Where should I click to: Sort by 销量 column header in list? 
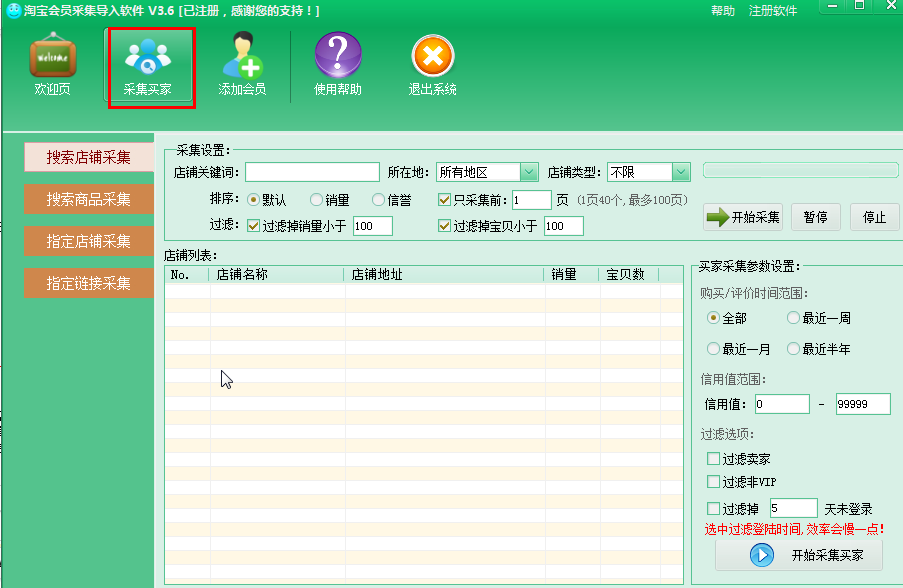click(x=571, y=275)
